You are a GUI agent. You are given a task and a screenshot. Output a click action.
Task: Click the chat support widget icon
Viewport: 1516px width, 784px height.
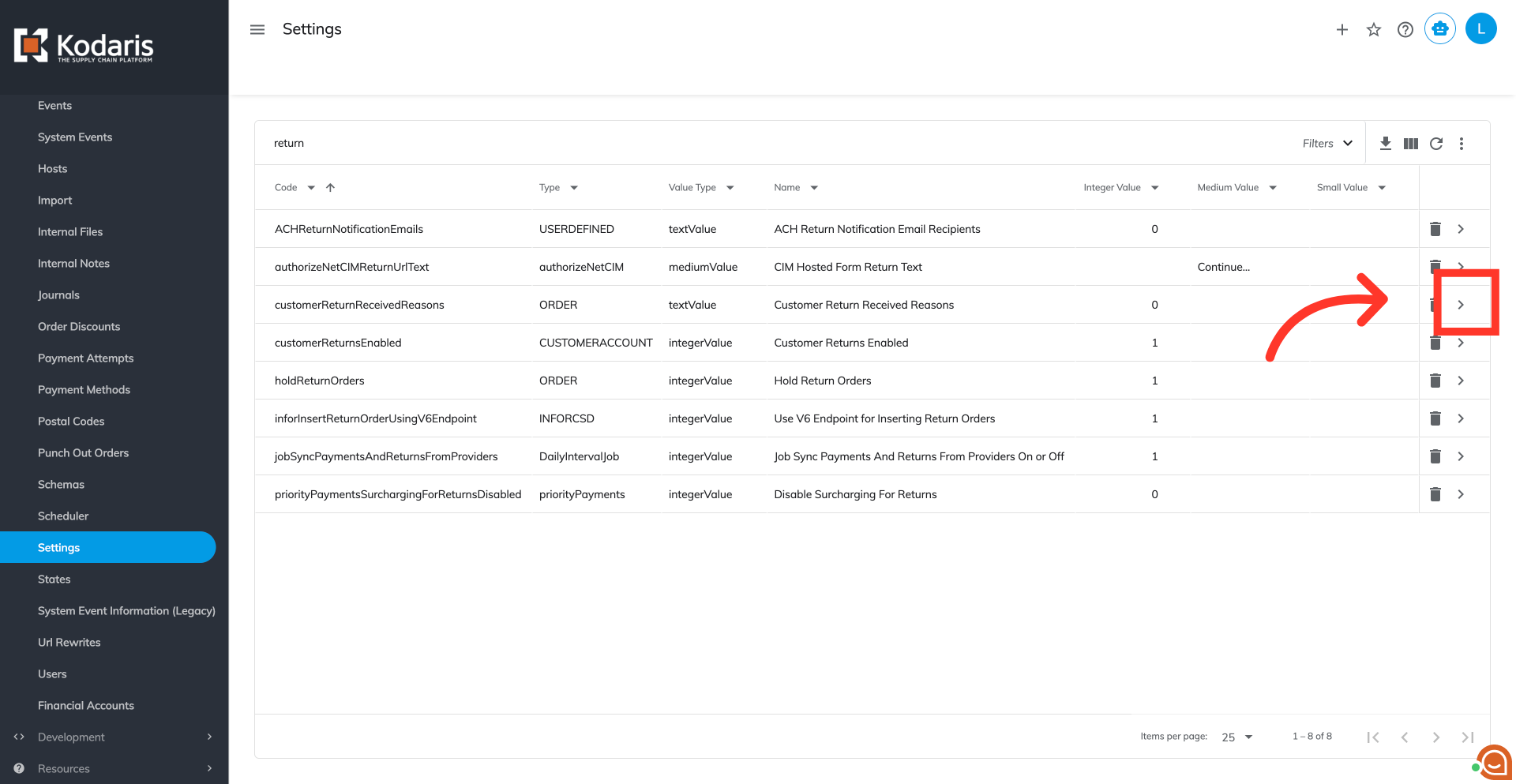coord(1494,763)
